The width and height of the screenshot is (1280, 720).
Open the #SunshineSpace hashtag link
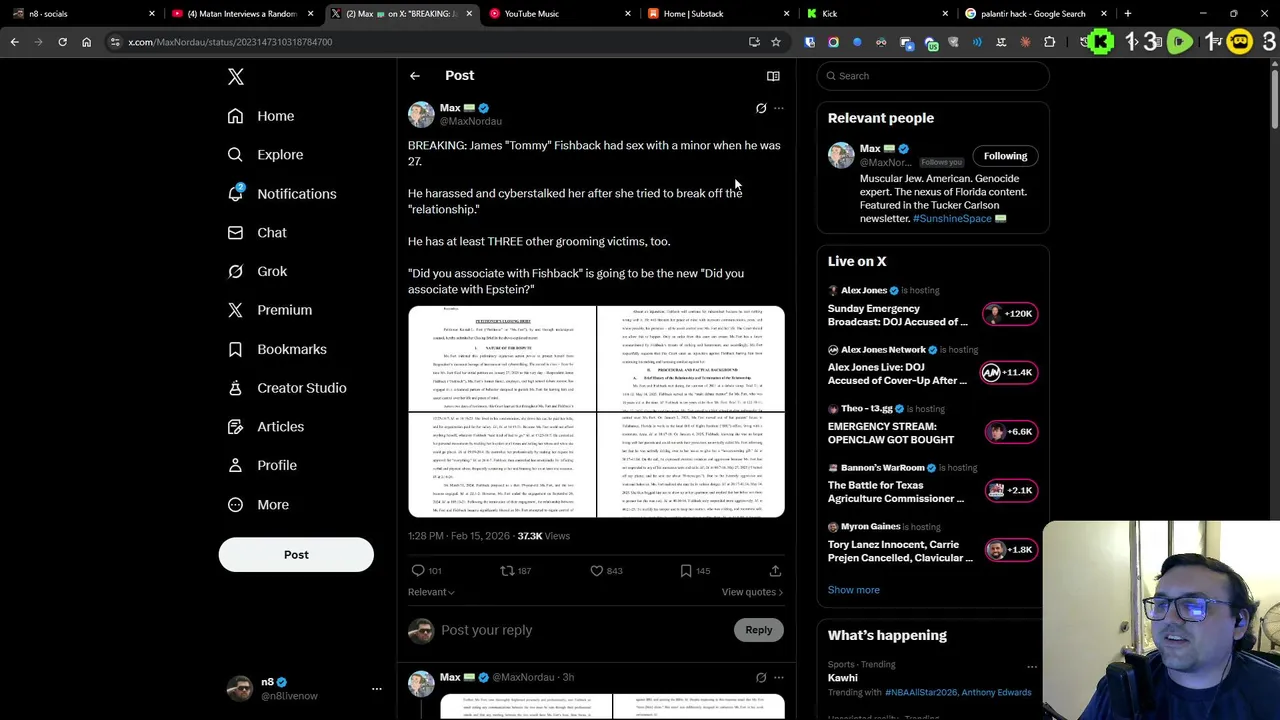tap(952, 219)
